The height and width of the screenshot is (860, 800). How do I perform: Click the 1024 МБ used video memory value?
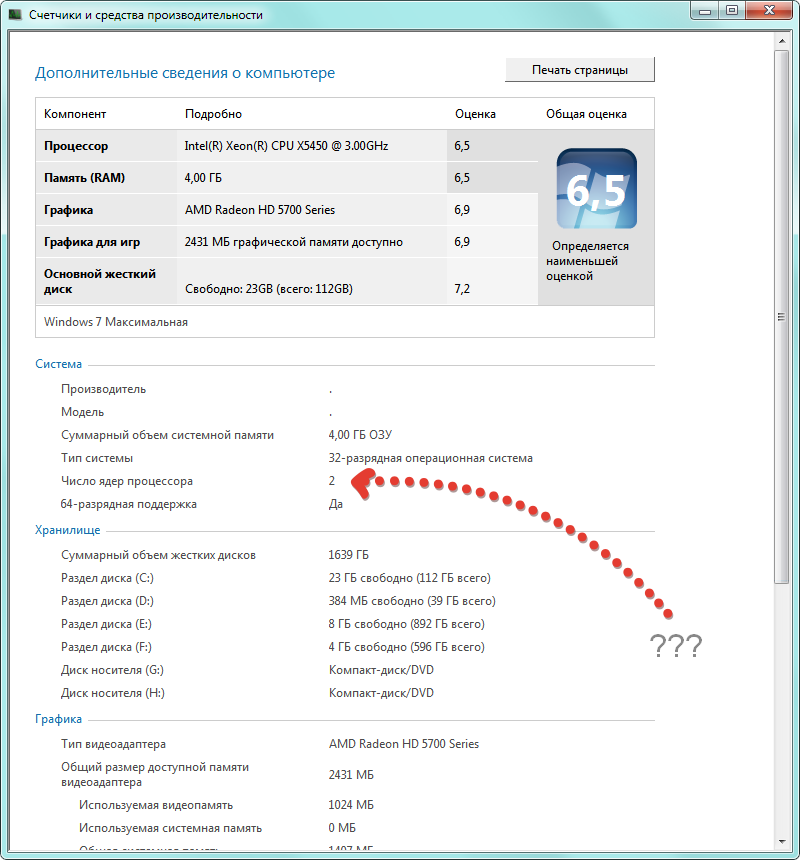coord(351,805)
